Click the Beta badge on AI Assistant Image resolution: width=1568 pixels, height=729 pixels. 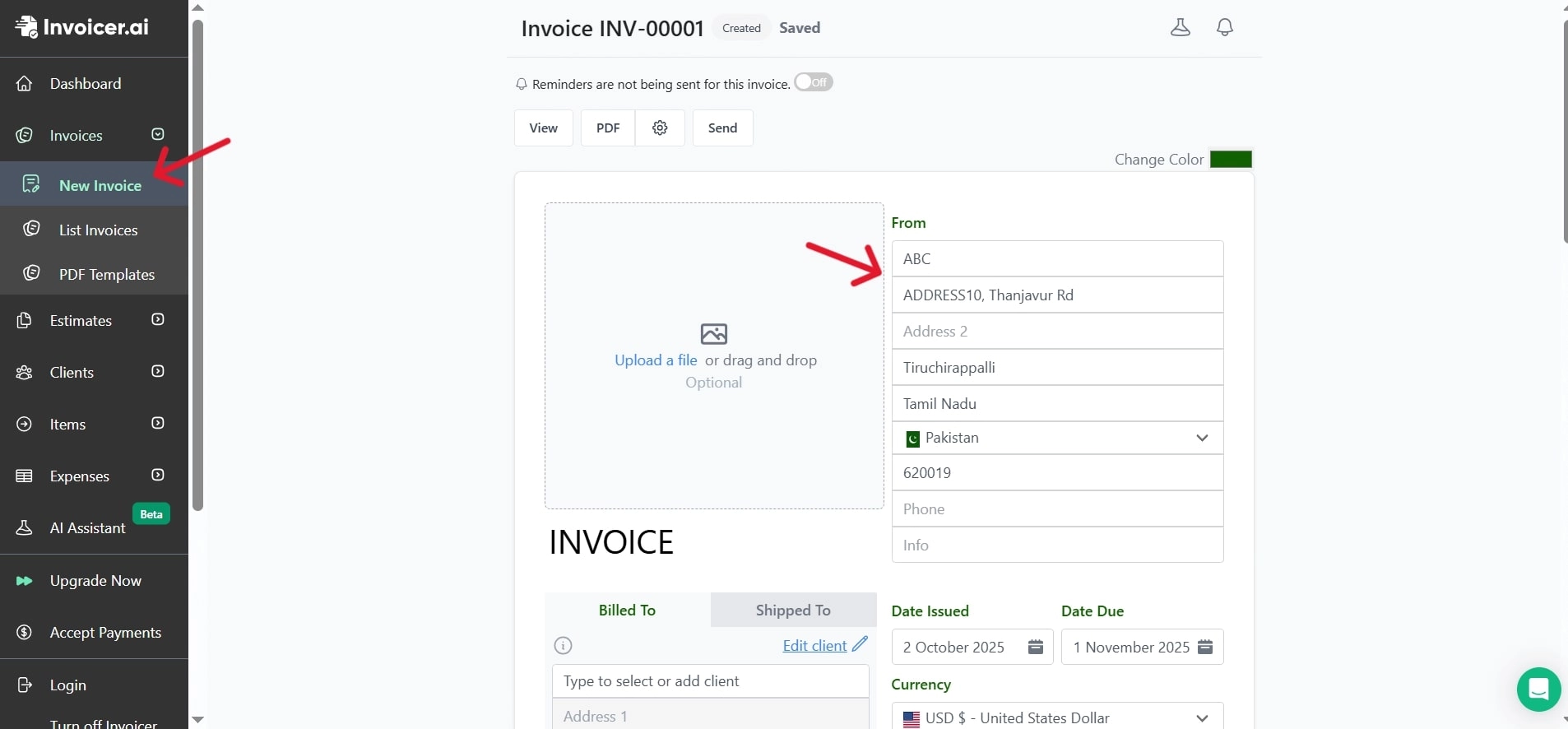pos(151,514)
